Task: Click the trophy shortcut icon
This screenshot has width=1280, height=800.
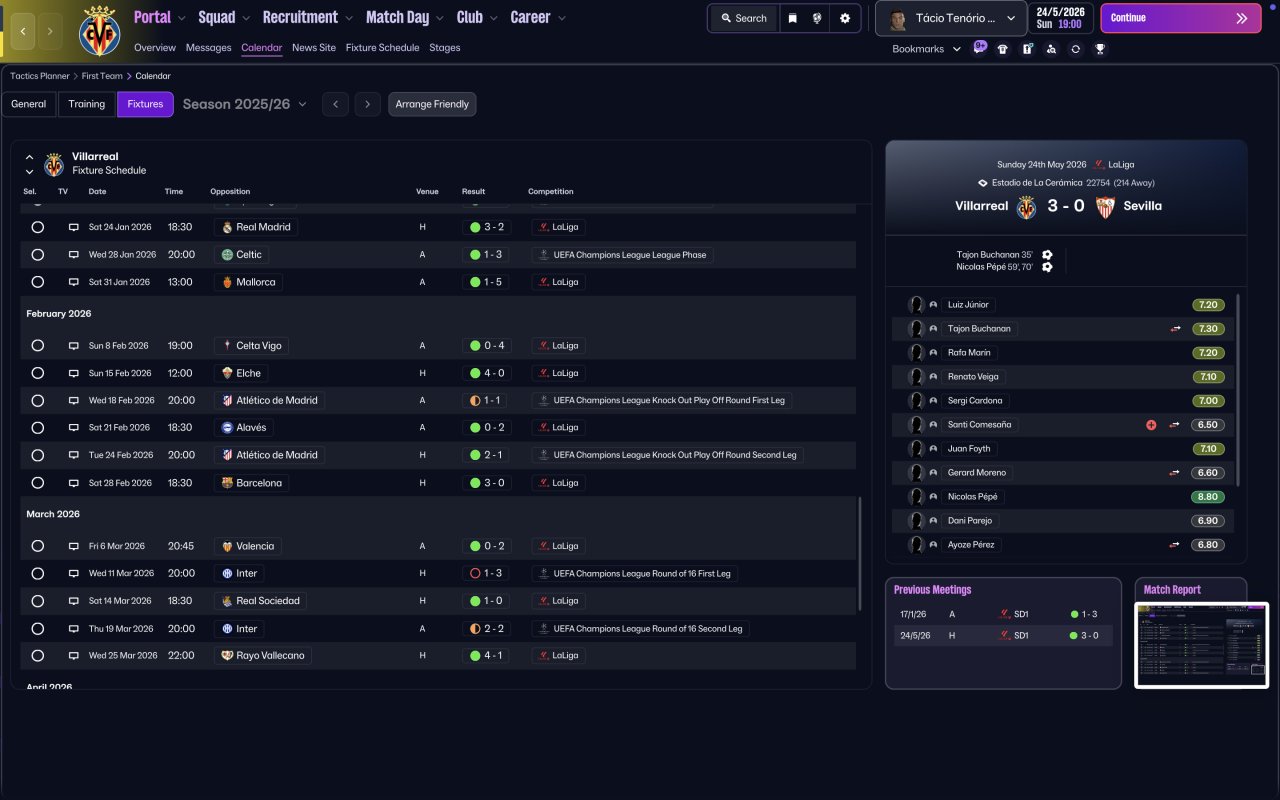Action: 1100,49
